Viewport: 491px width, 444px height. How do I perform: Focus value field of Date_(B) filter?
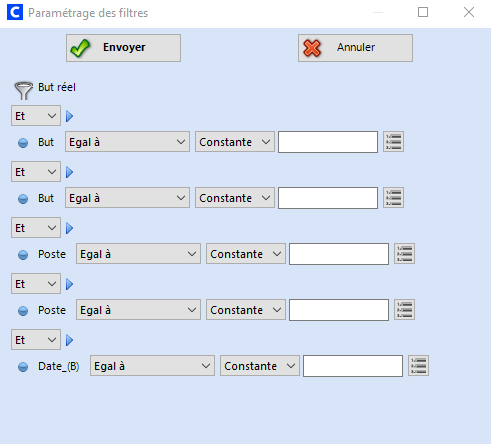[x=353, y=366]
